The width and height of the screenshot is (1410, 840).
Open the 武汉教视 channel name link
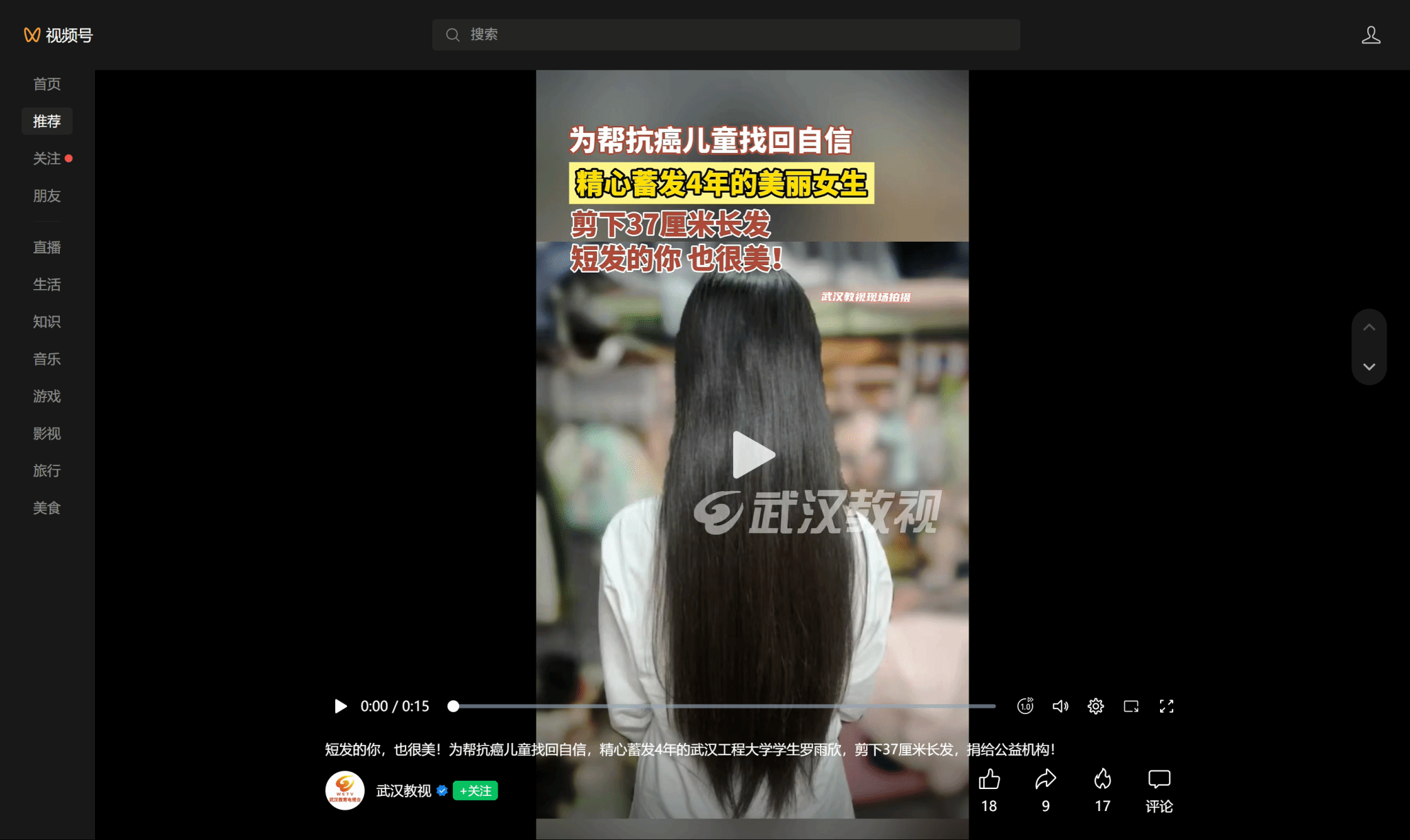coord(403,791)
